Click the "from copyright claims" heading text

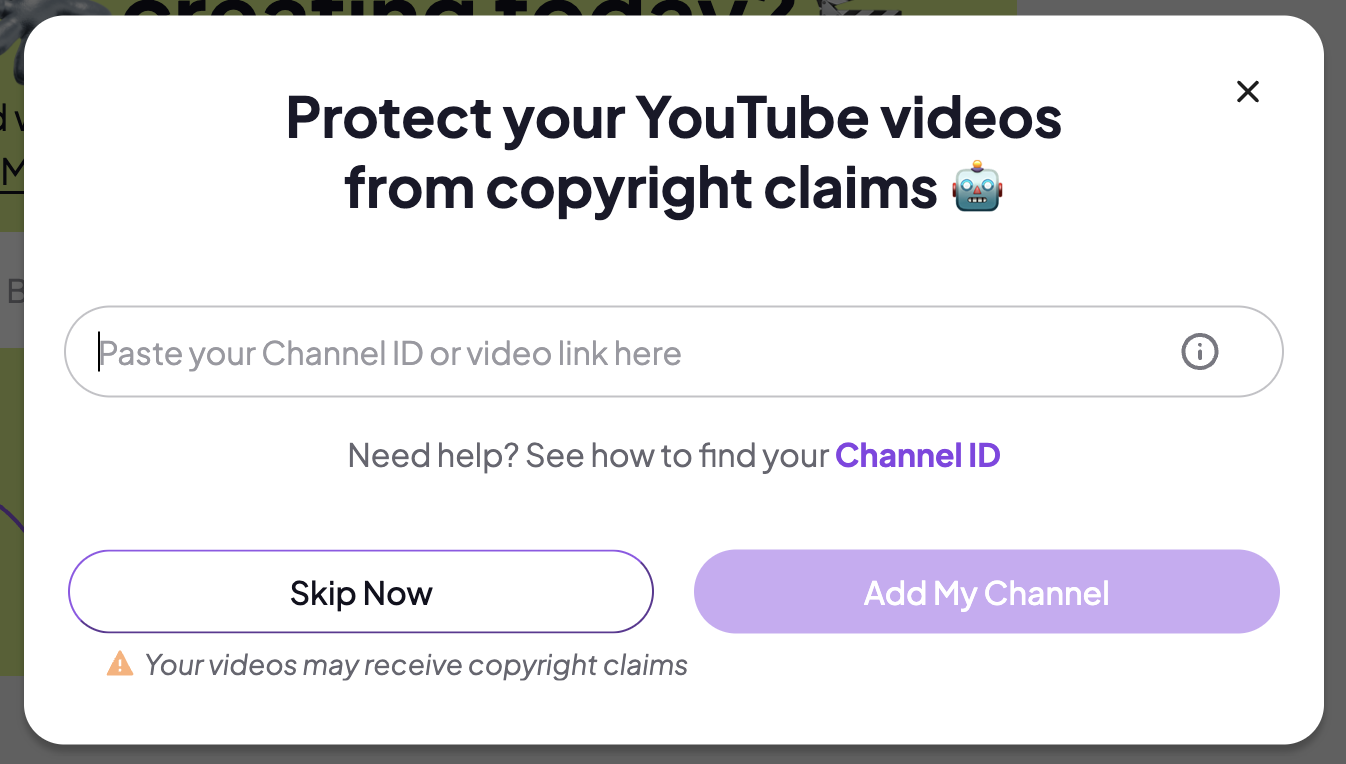pos(640,188)
